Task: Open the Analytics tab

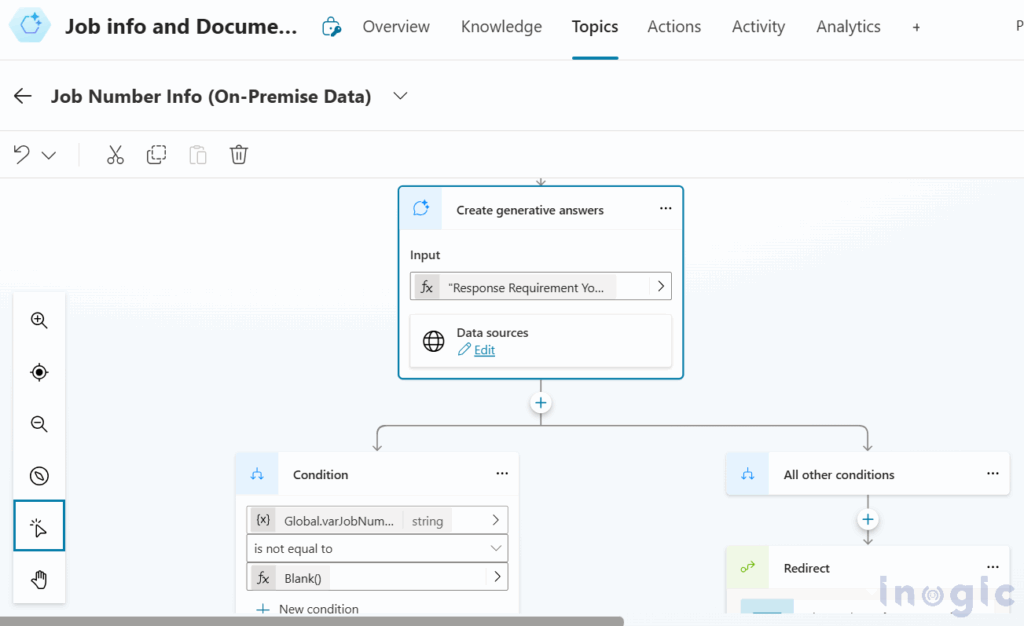Action: click(847, 27)
